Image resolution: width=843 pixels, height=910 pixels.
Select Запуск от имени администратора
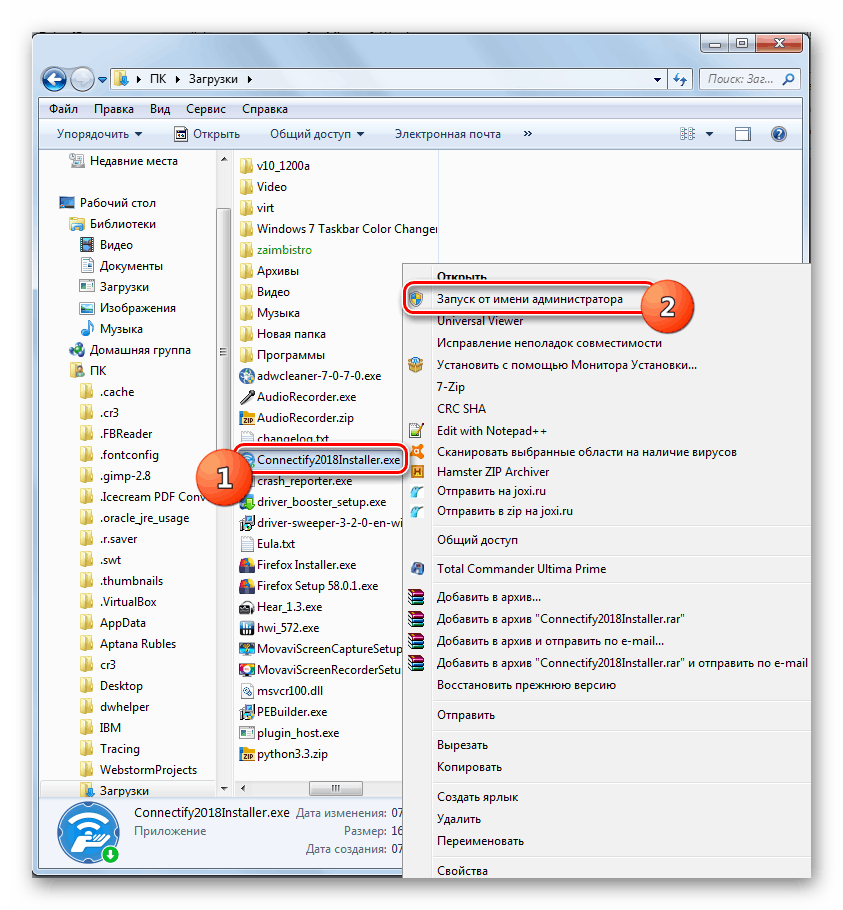[x=530, y=299]
